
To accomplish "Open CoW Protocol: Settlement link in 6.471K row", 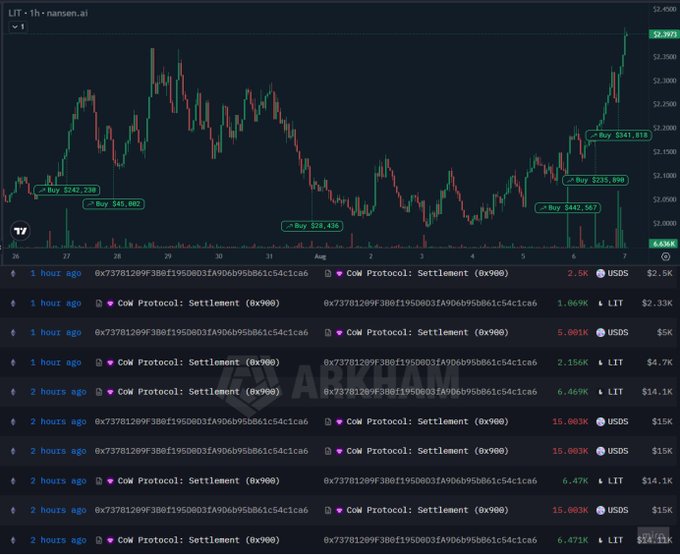I will [199, 540].
